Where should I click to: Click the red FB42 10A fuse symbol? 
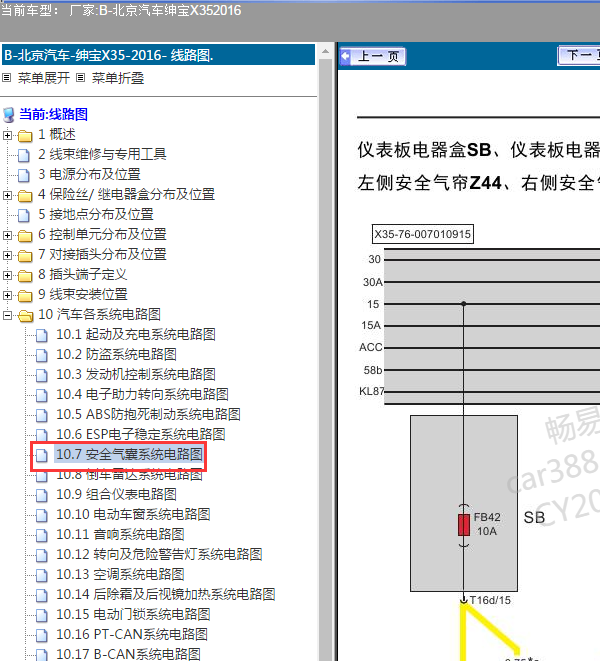click(464, 525)
